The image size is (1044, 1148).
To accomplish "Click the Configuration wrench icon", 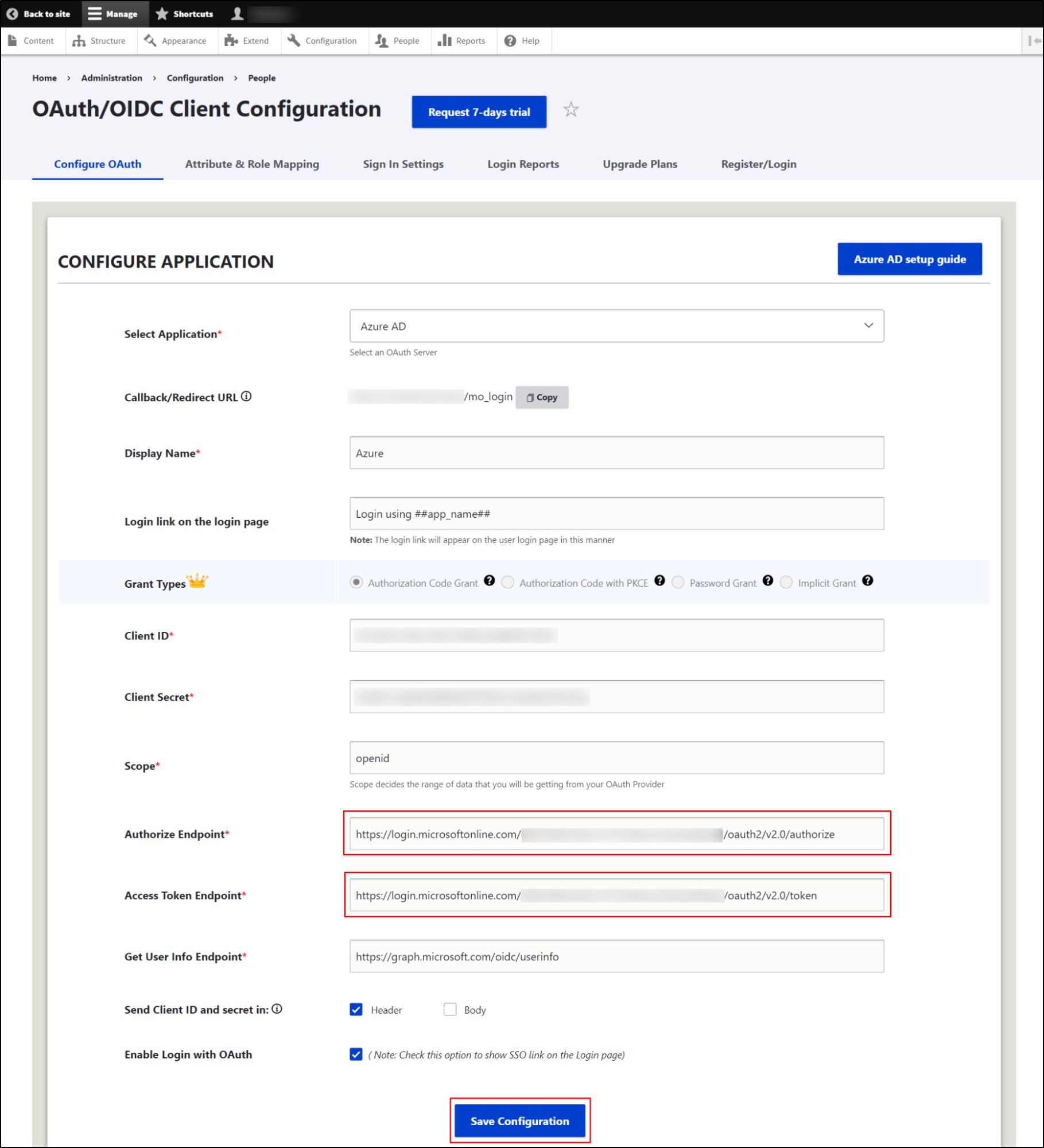I will point(293,40).
